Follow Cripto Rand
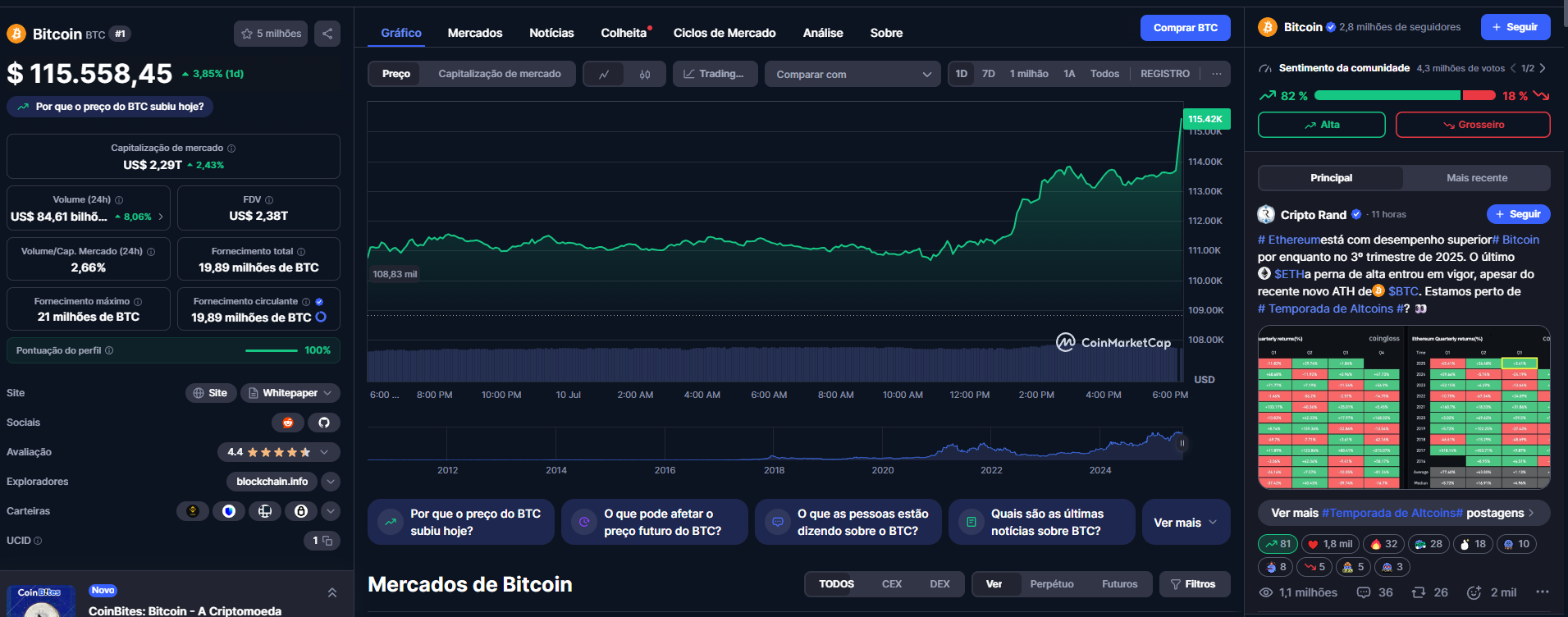 (x=1518, y=214)
